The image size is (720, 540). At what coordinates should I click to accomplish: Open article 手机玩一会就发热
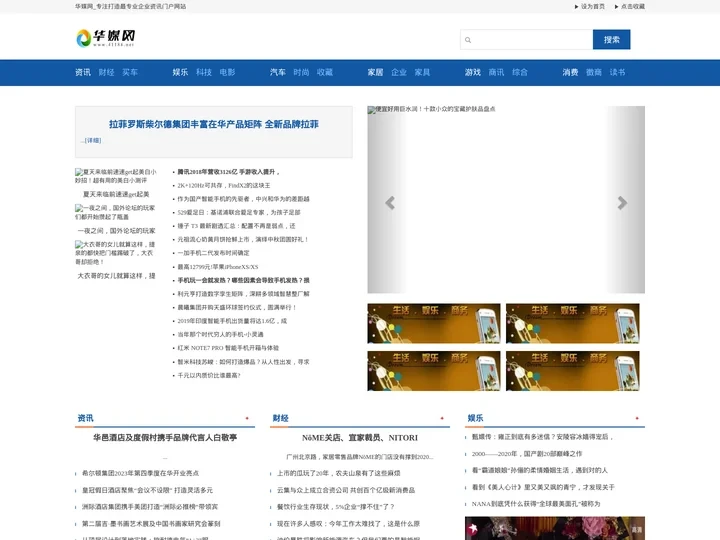pyautogui.click(x=243, y=280)
